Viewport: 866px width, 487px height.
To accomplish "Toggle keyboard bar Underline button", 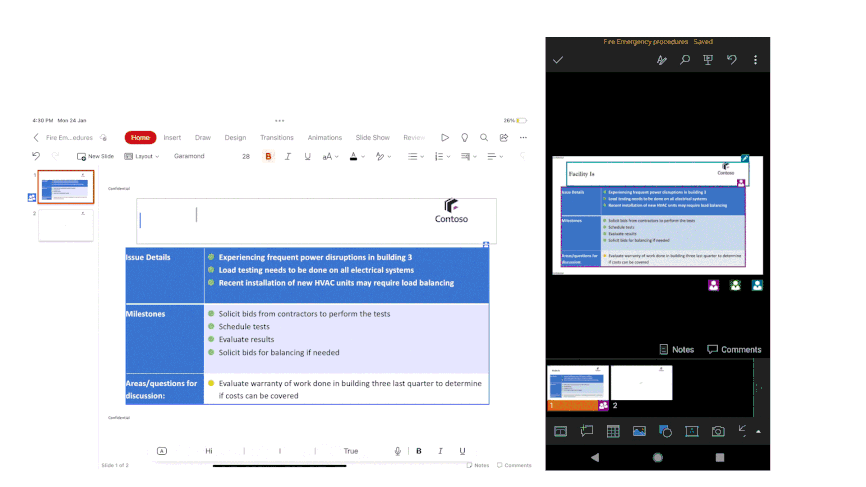I will 462,451.
